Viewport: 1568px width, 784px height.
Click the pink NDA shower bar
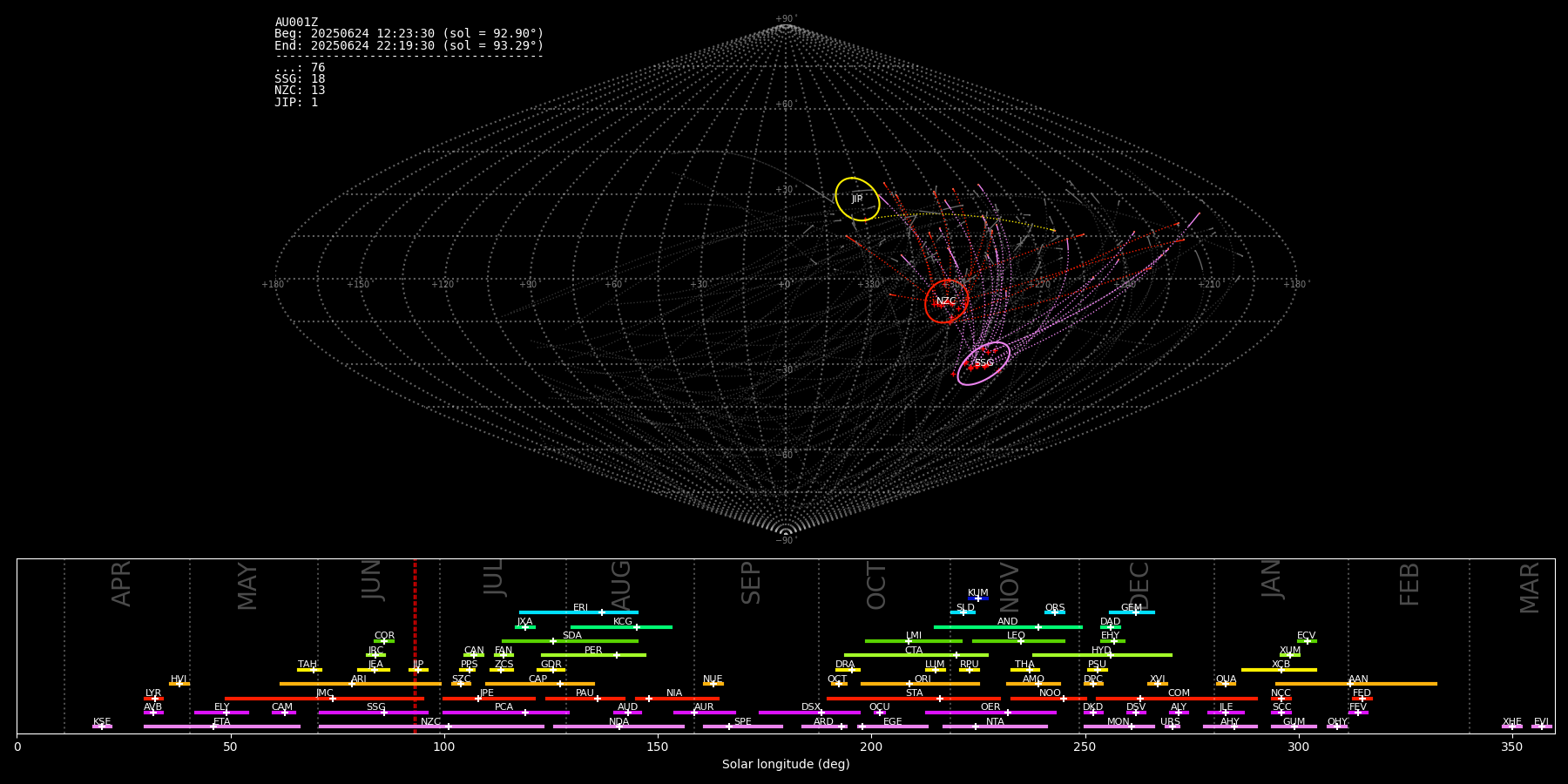[618, 727]
